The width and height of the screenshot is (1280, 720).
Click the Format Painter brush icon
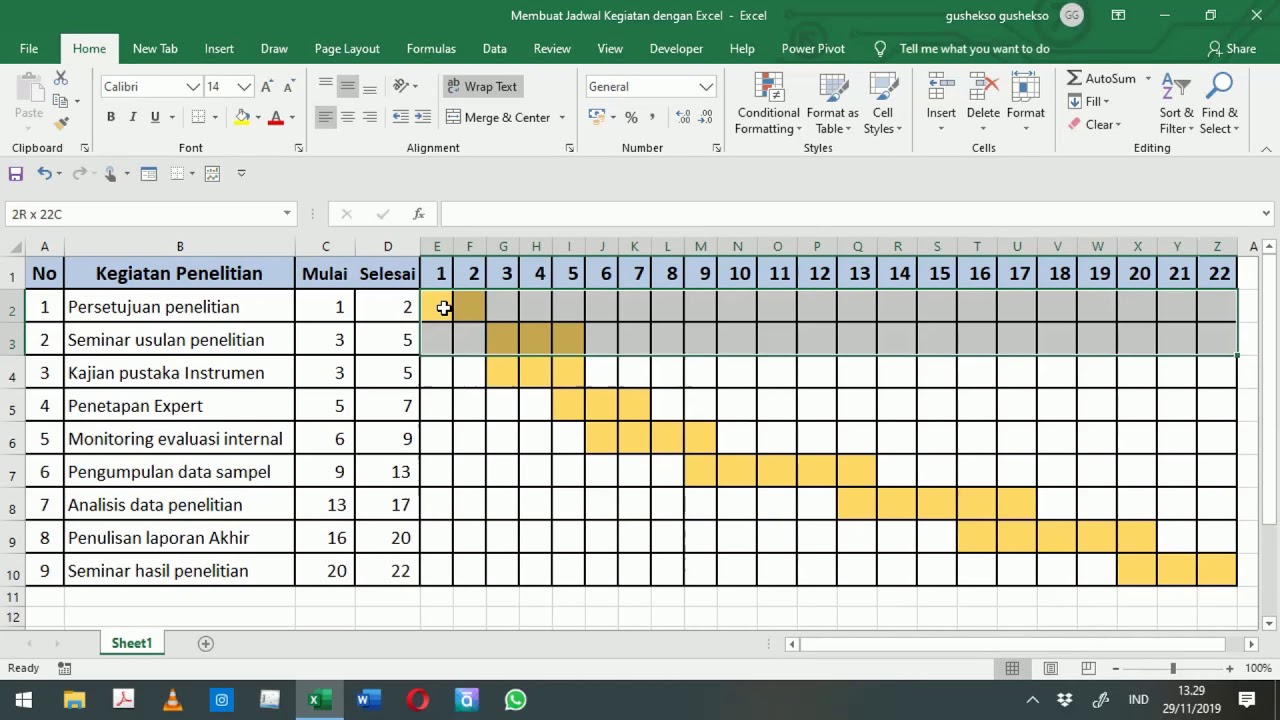61,123
